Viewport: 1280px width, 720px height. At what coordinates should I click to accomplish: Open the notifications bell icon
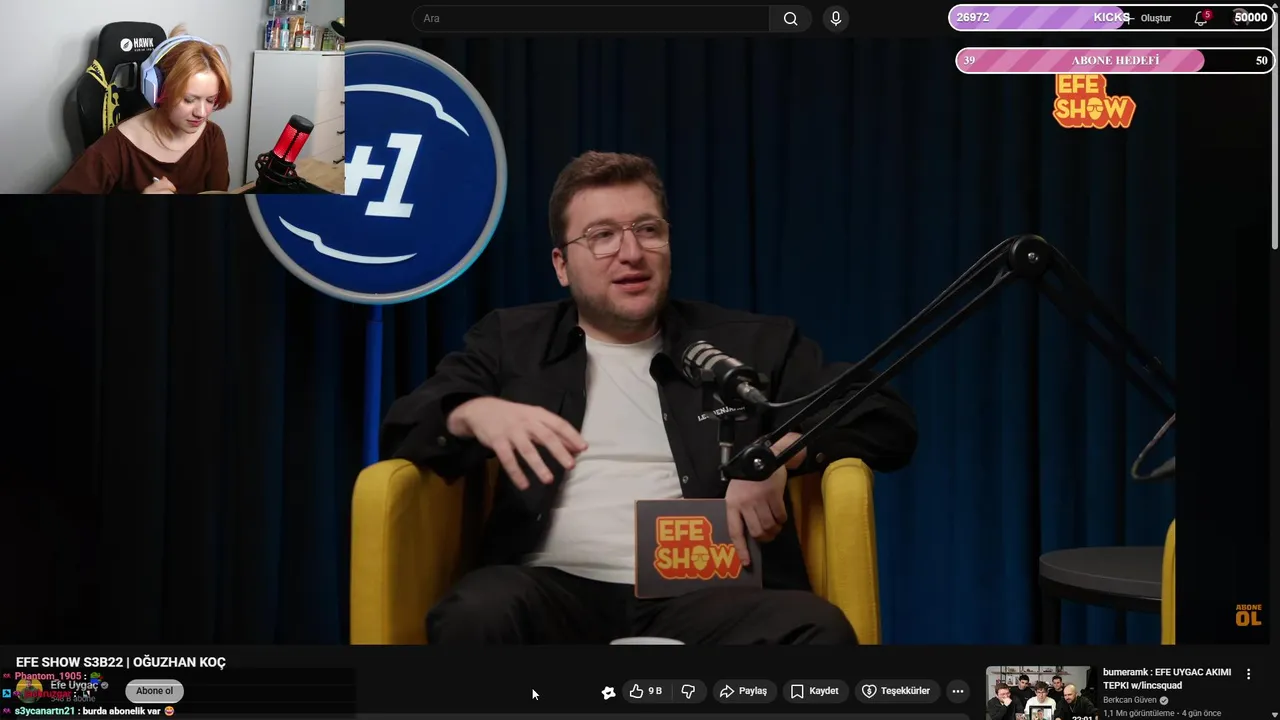point(1201,18)
